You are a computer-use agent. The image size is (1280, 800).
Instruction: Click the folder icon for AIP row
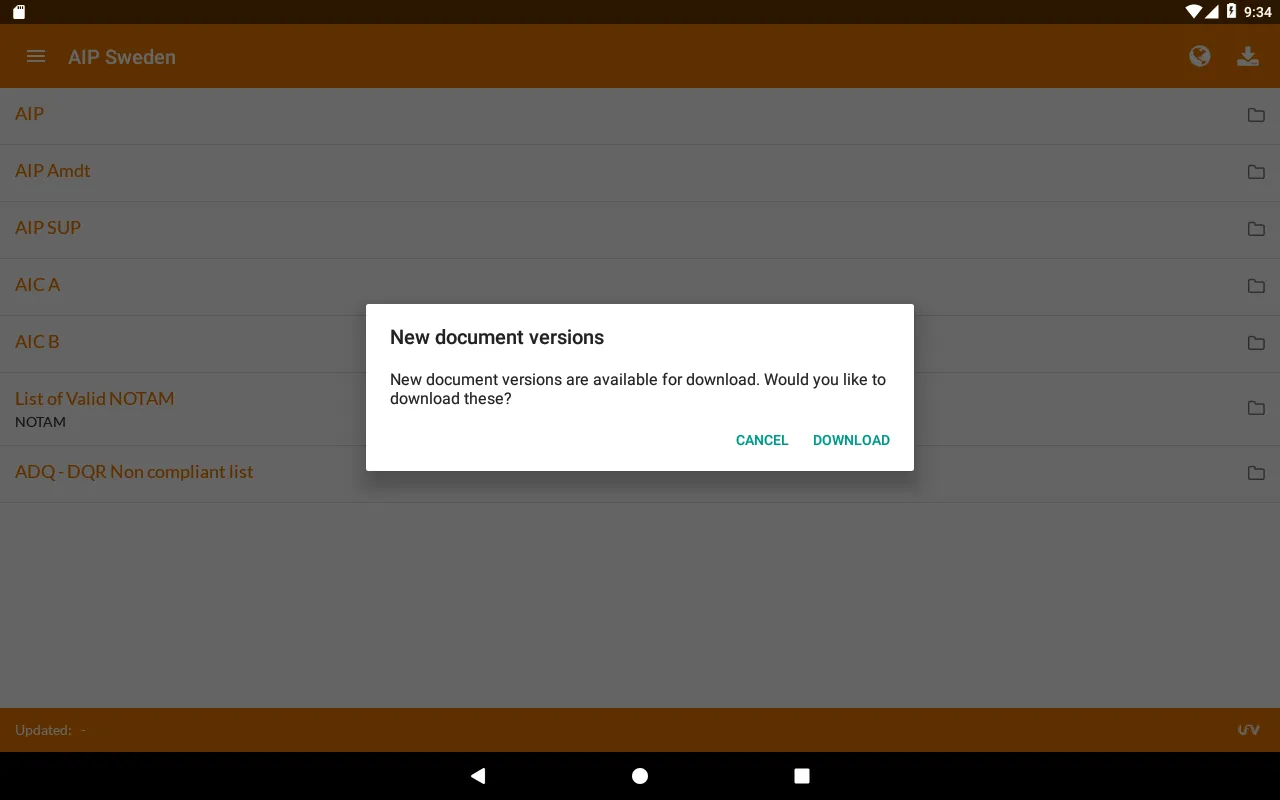pyautogui.click(x=1256, y=115)
